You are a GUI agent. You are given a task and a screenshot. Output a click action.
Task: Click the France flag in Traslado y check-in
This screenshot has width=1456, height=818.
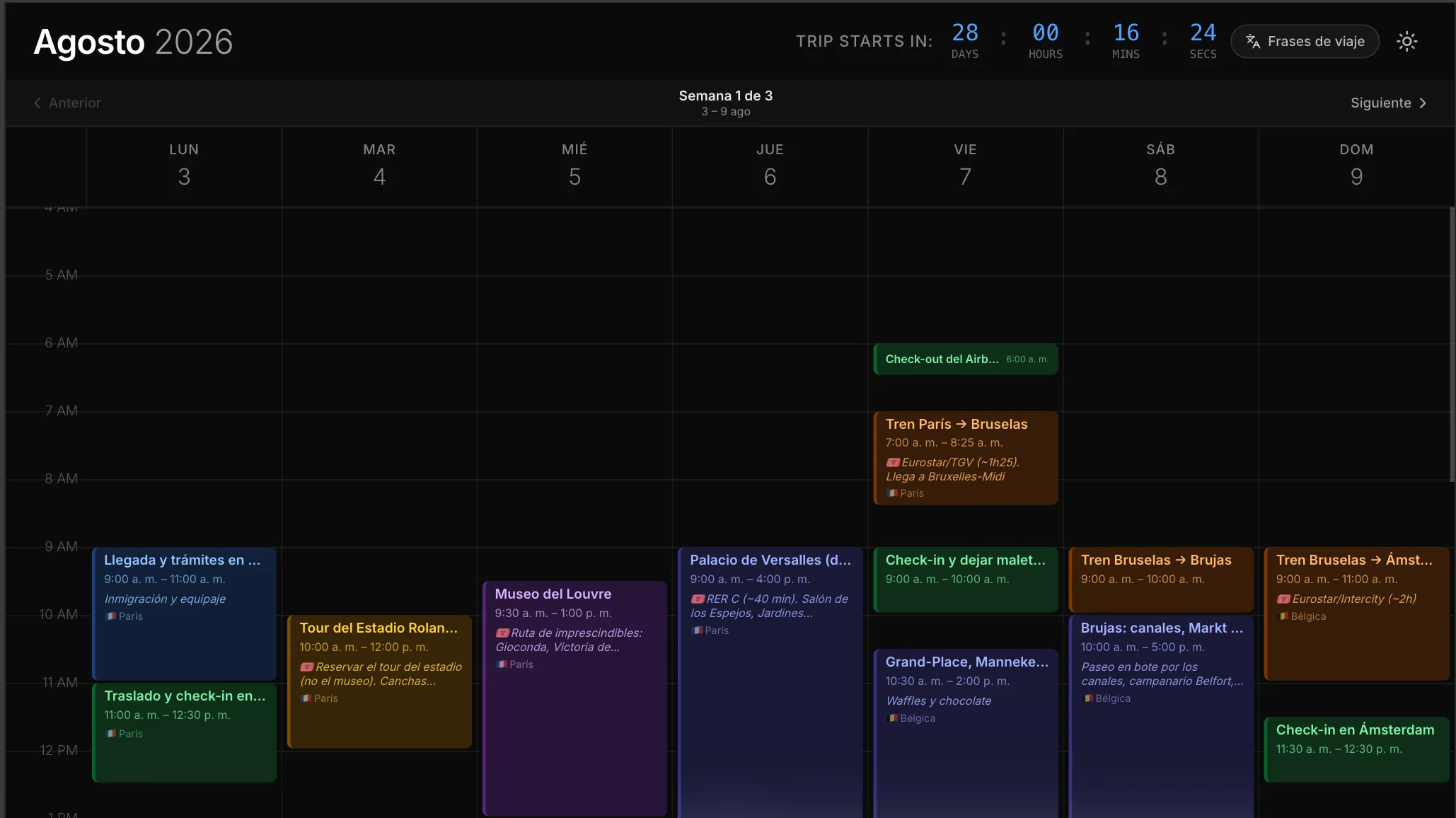[111, 734]
